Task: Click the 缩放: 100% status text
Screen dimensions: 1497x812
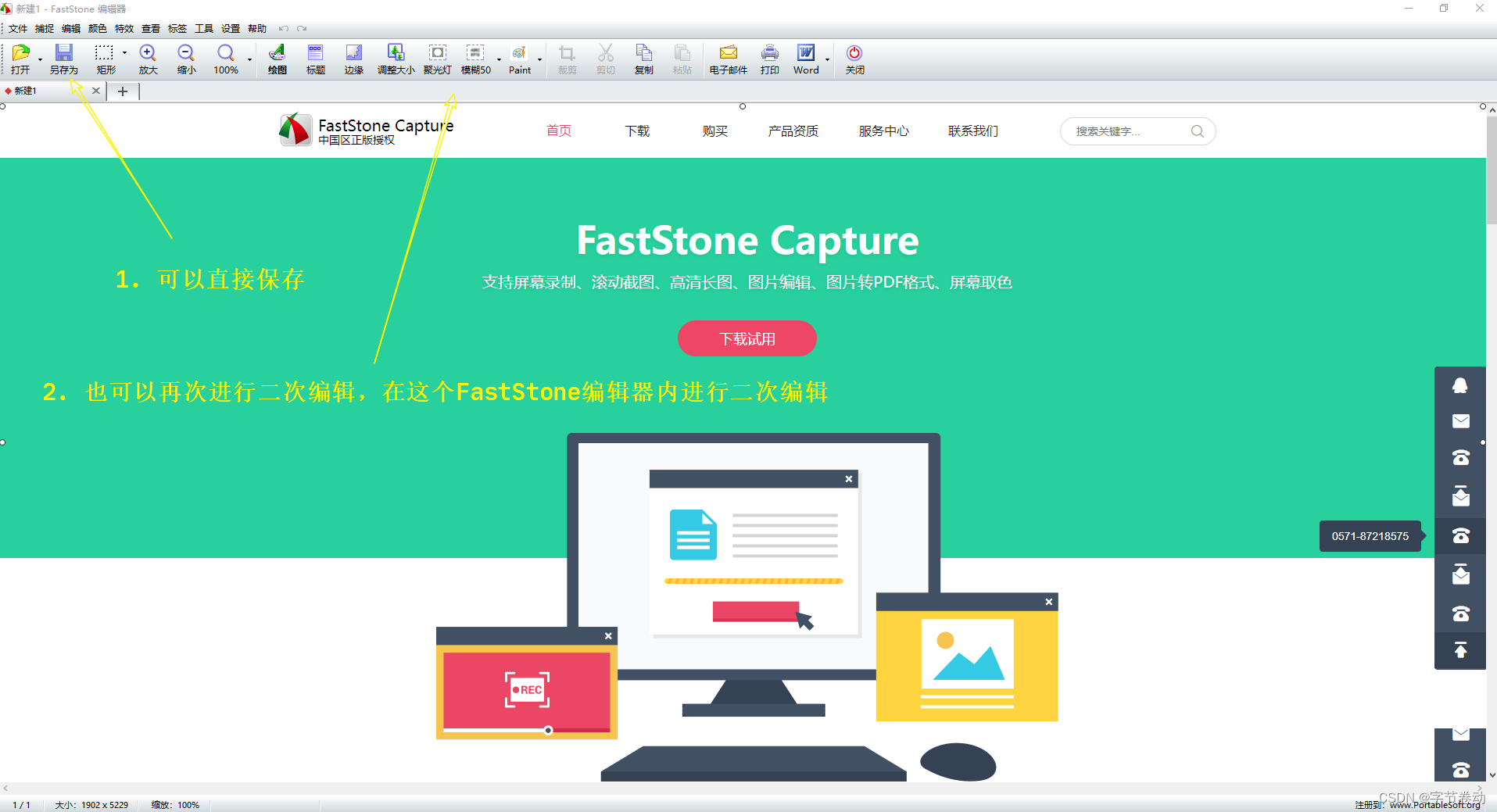Action: (x=175, y=805)
